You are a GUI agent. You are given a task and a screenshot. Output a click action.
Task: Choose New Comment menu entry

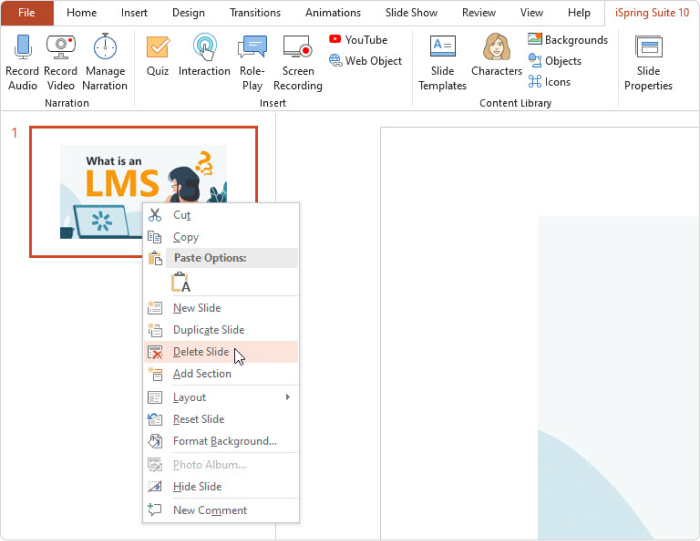point(221,510)
